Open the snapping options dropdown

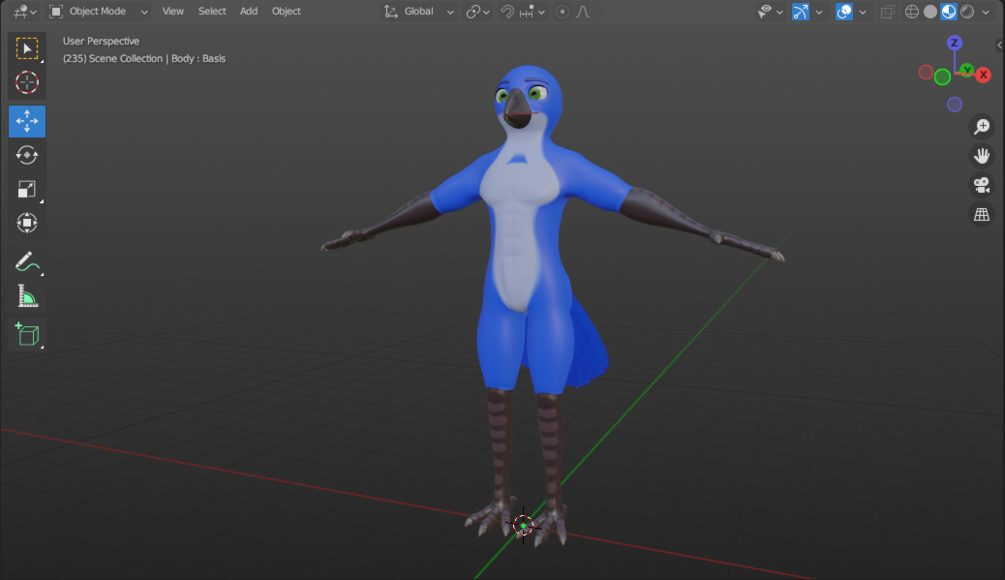pyautogui.click(x=532, y=12)
